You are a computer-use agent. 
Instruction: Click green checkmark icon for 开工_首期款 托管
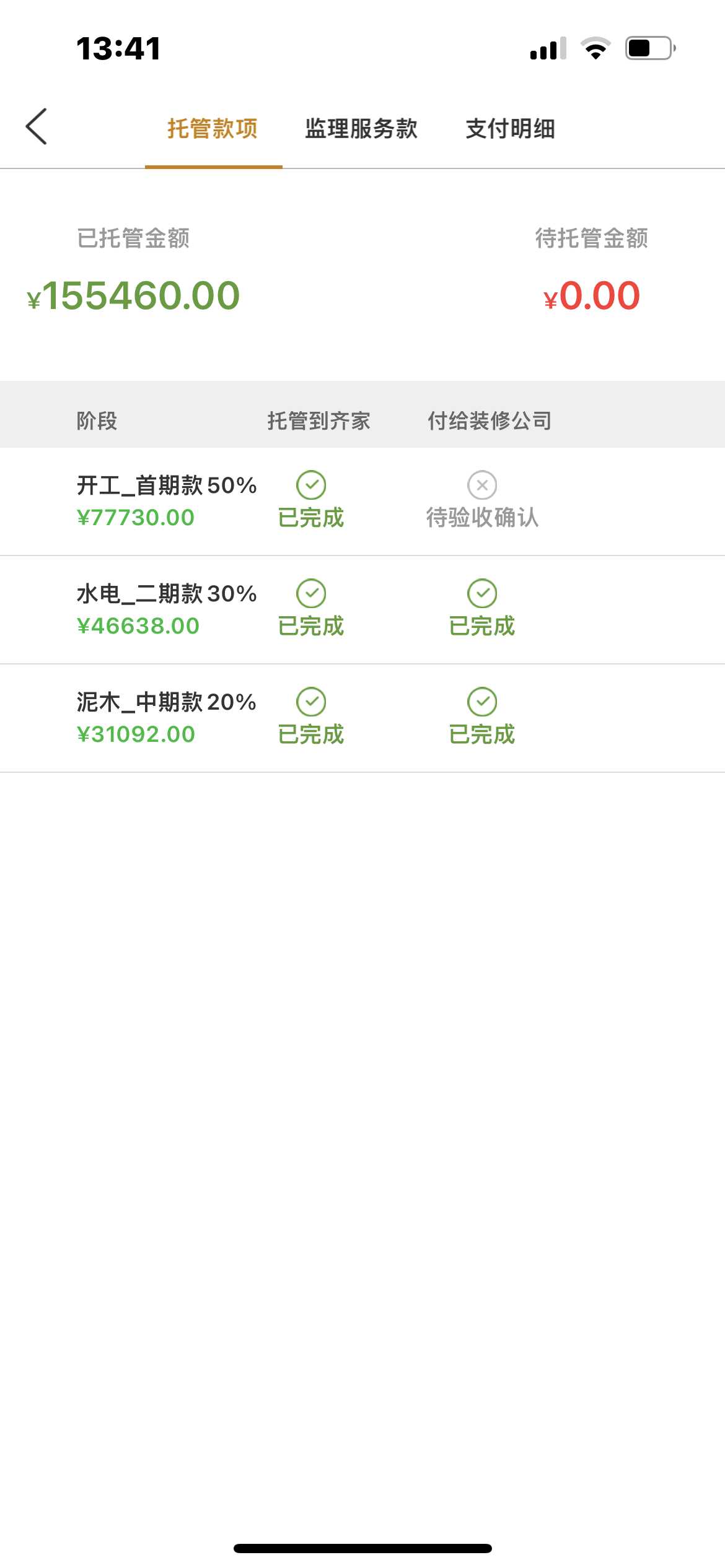click(x=311, y=485)
